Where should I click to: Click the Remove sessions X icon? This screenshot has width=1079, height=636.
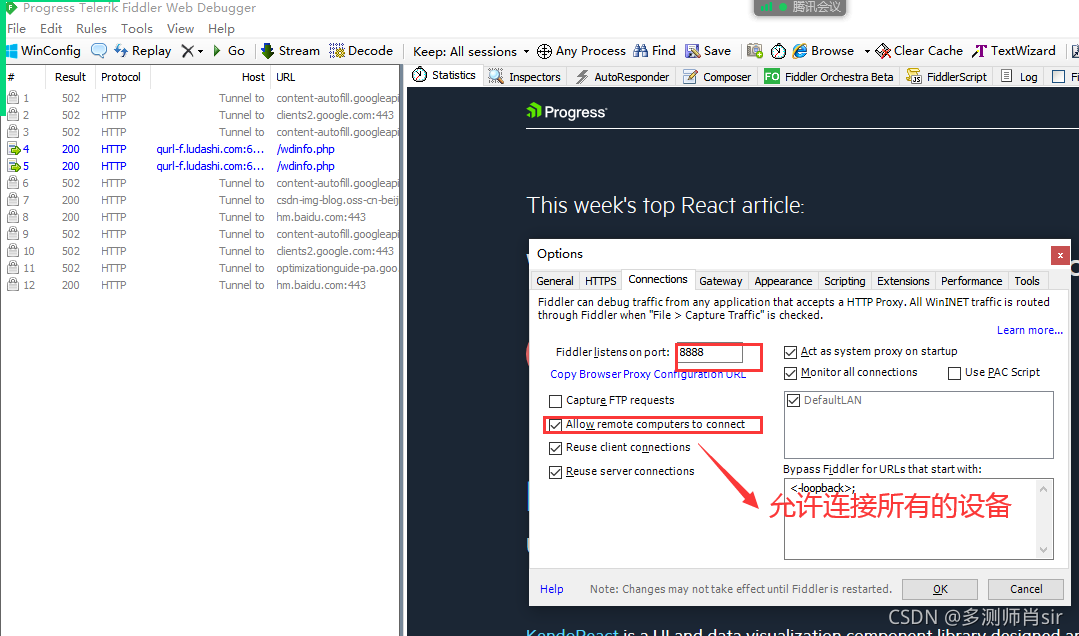(x=187, y=51)
